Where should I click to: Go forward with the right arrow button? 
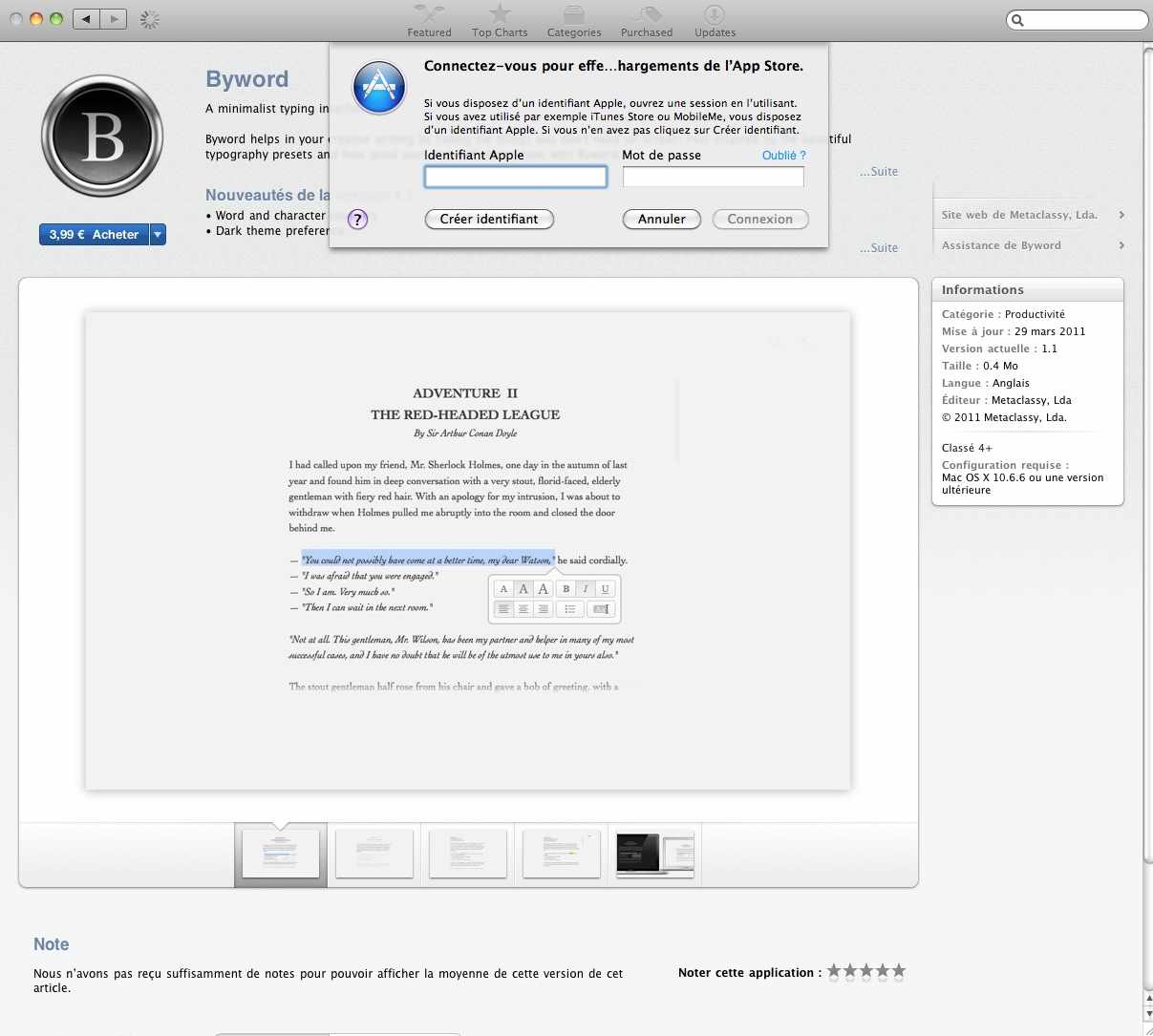[114, 18]
